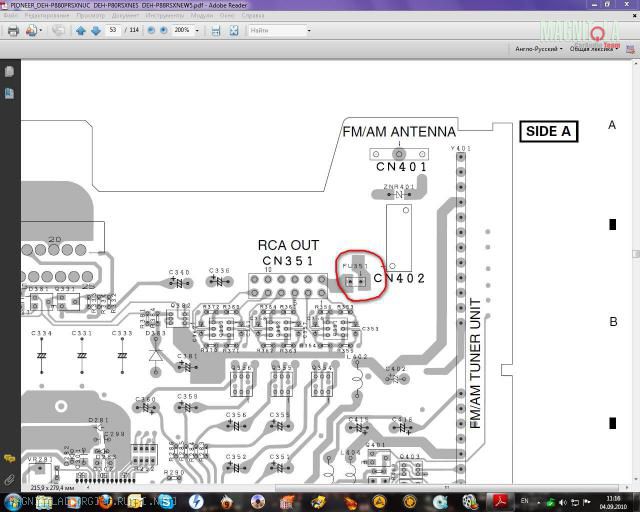The image size is (640, 512).
Task: Expand the export PDF icon's dropdown arrow
Action: pyautogui.click(x=41, y=31)
